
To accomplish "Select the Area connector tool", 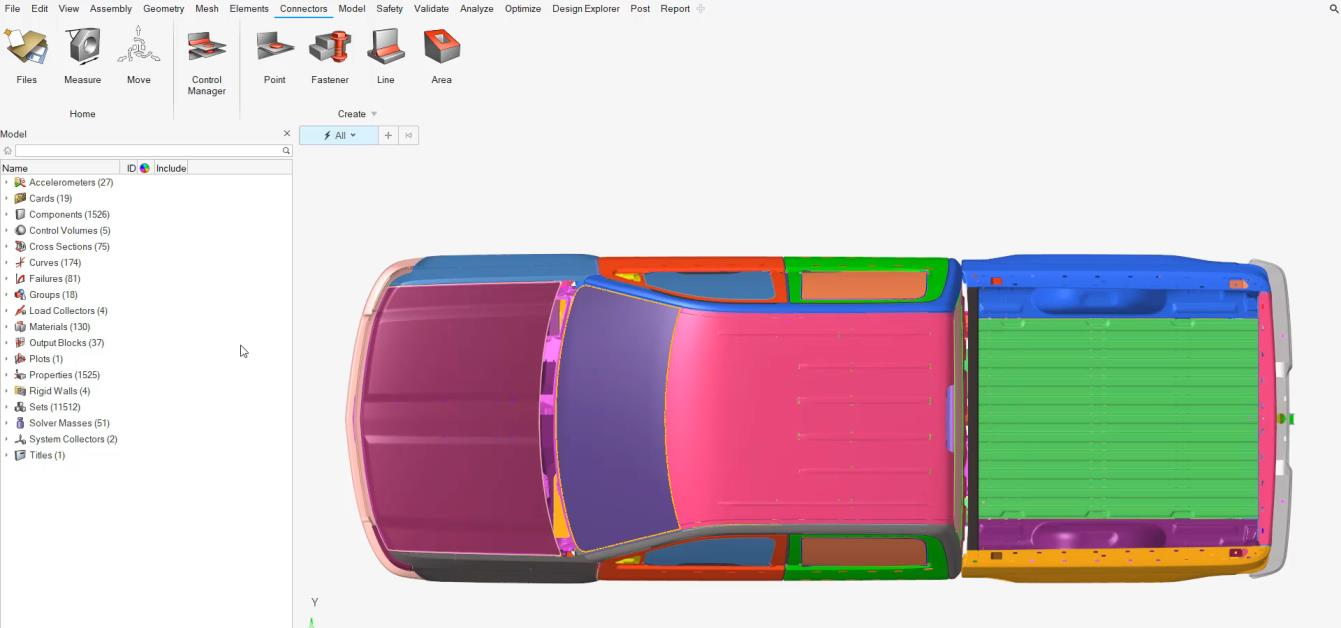I will [441, 48].
